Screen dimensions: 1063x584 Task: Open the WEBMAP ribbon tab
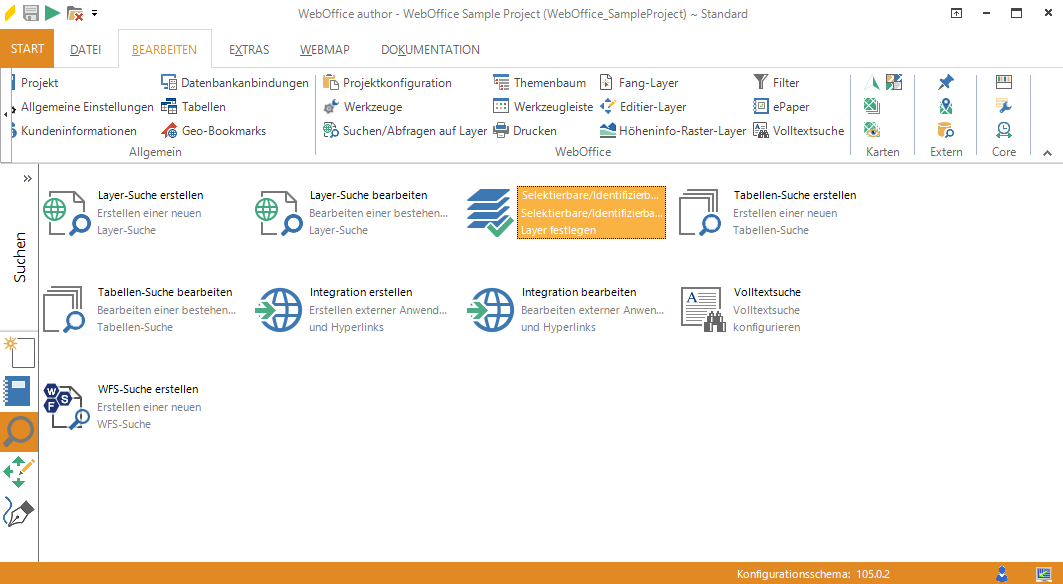(x=323, y=49)
